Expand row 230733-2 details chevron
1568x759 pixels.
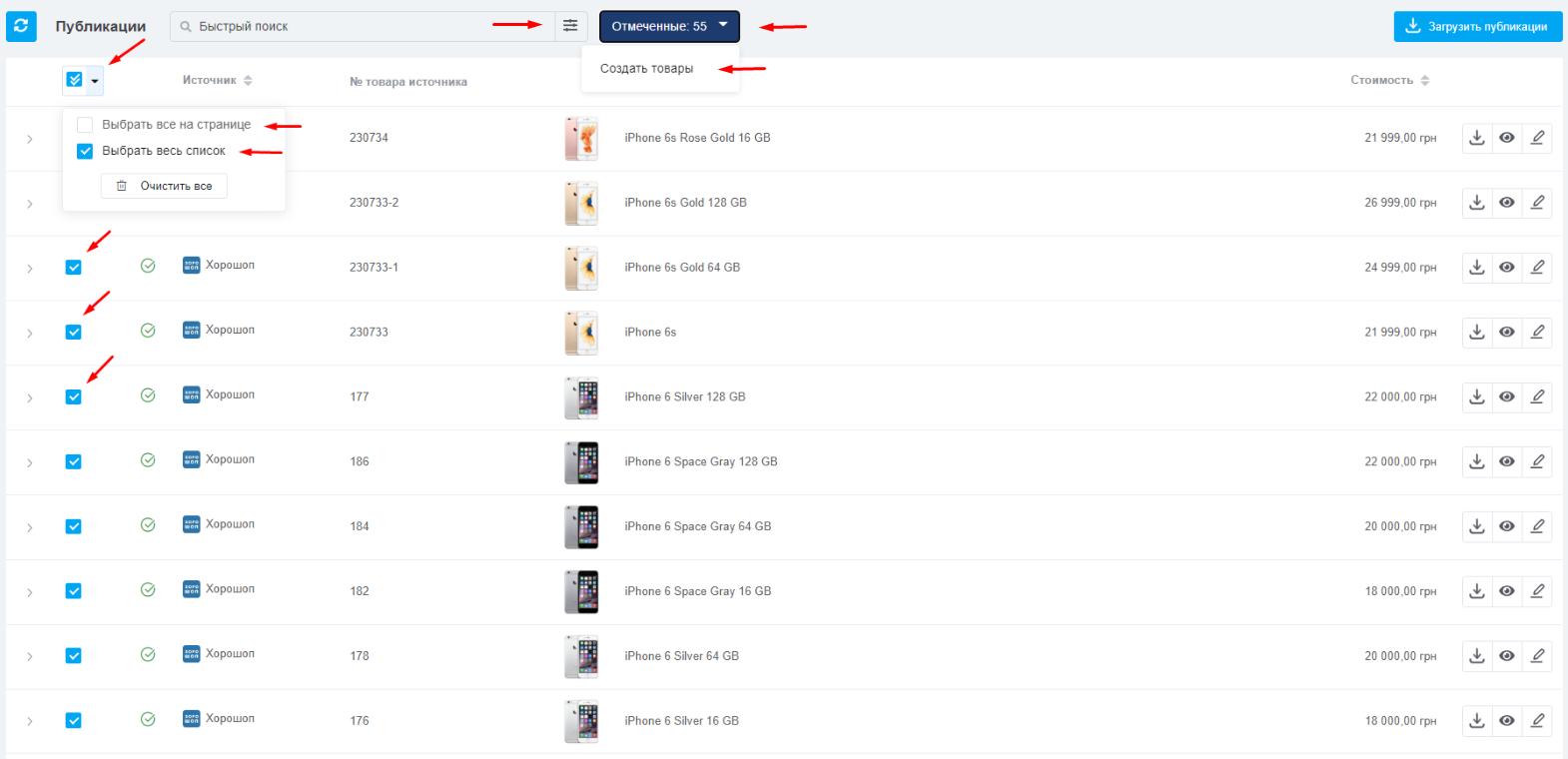pos(30,204)
